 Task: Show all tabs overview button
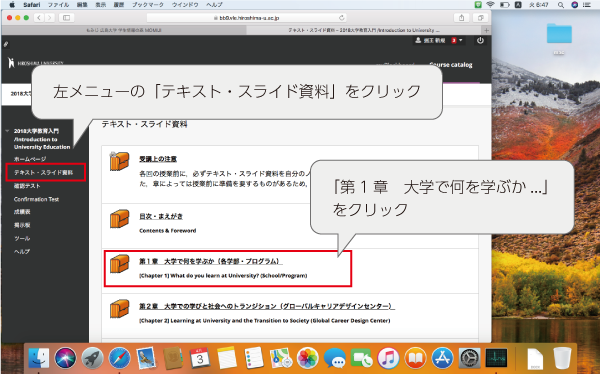480,18
